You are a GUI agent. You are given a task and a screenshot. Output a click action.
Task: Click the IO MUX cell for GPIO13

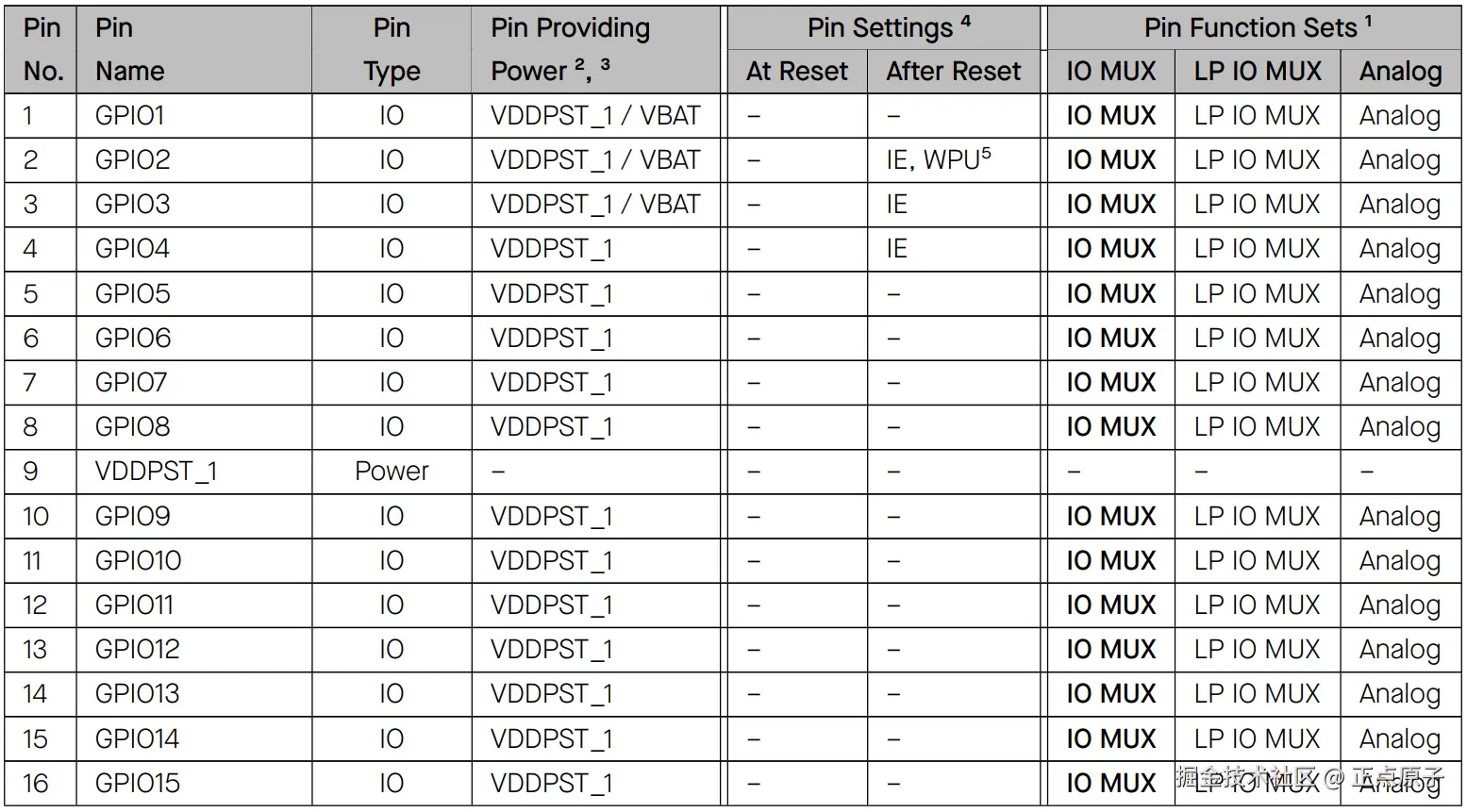[1110, 694]
